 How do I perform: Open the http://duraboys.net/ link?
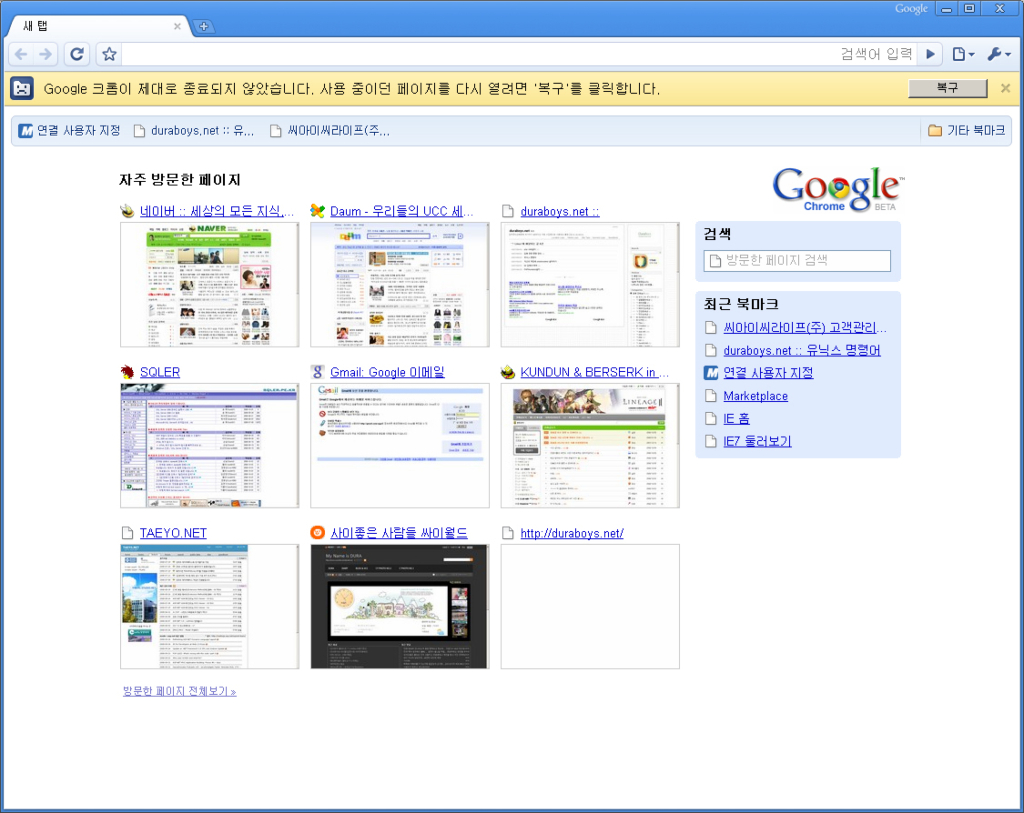pyautogui.click(x=571, y=533)
